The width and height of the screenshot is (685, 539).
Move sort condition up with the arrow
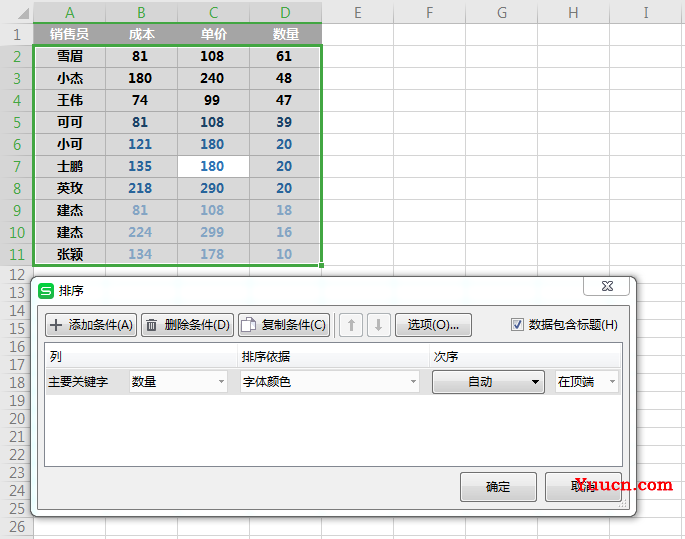(x=351, y=325)
